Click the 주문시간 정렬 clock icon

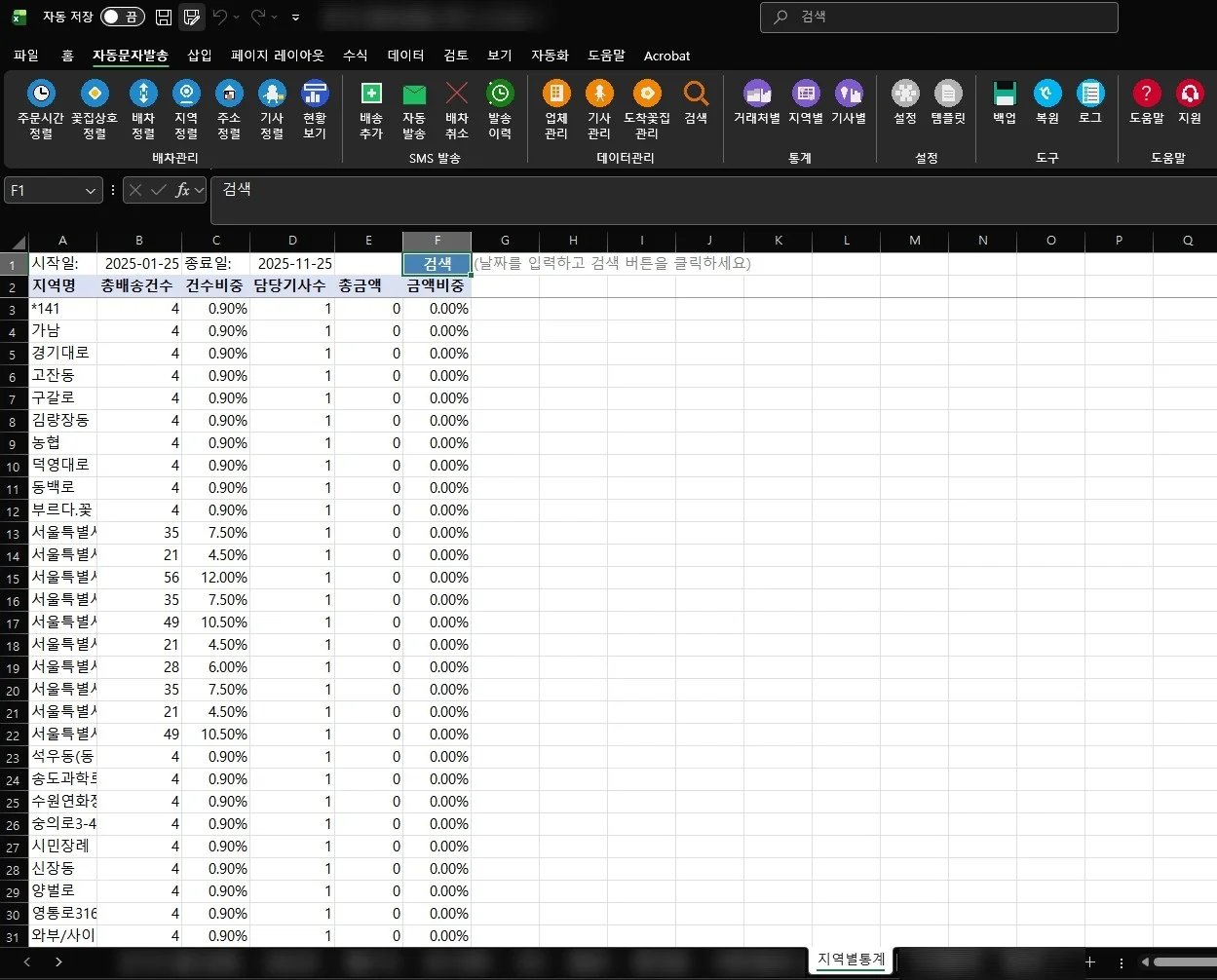41,94
